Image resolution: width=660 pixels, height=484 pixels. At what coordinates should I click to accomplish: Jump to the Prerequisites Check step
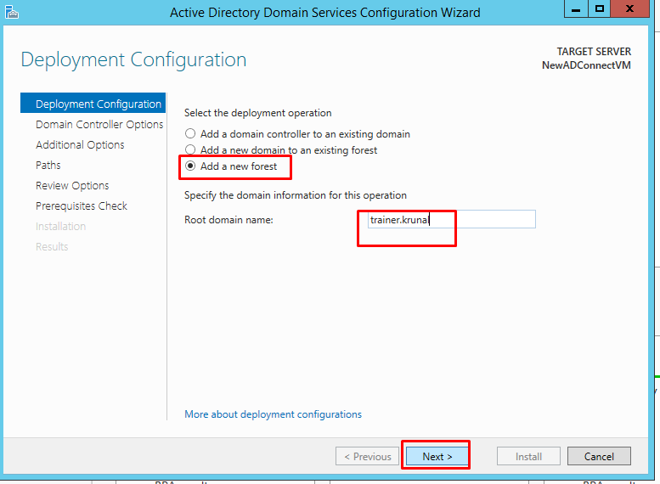pyautogui.click(x=81, y=206)
